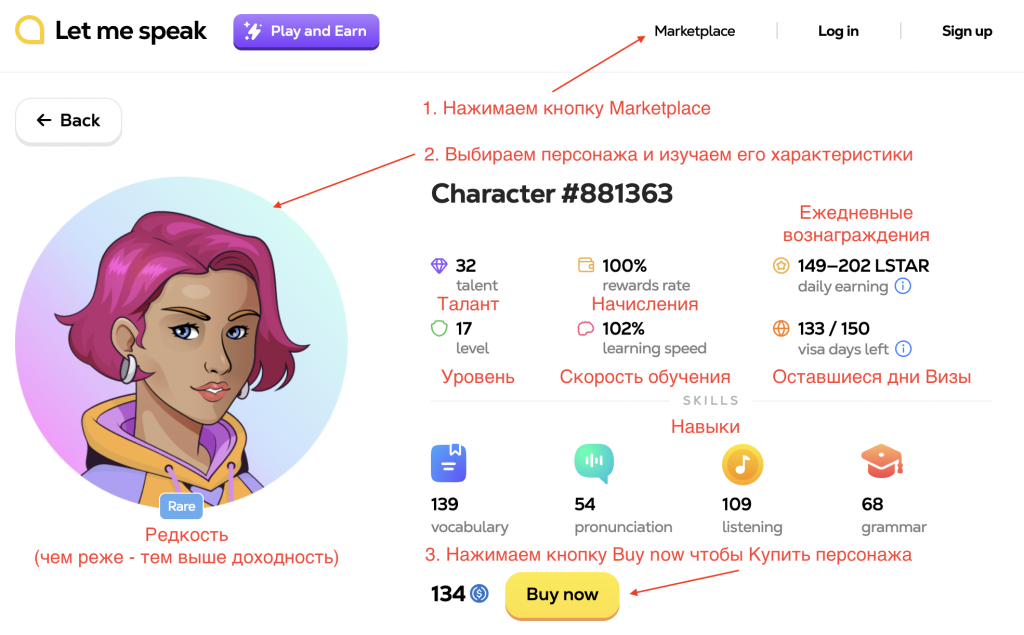
Task: Buy the character with Buy now
Action: [562, 595]
